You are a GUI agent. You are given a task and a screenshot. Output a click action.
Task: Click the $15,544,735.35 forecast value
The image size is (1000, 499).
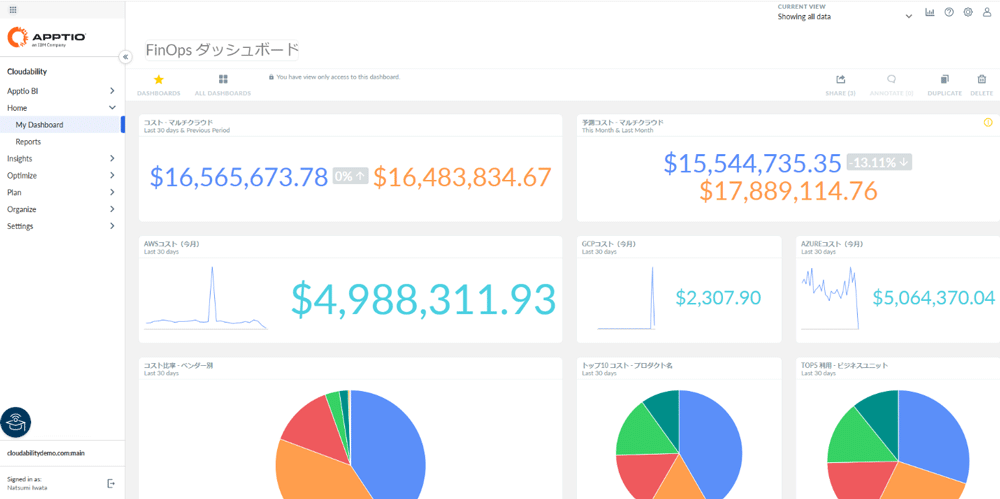tap(753, 163)
